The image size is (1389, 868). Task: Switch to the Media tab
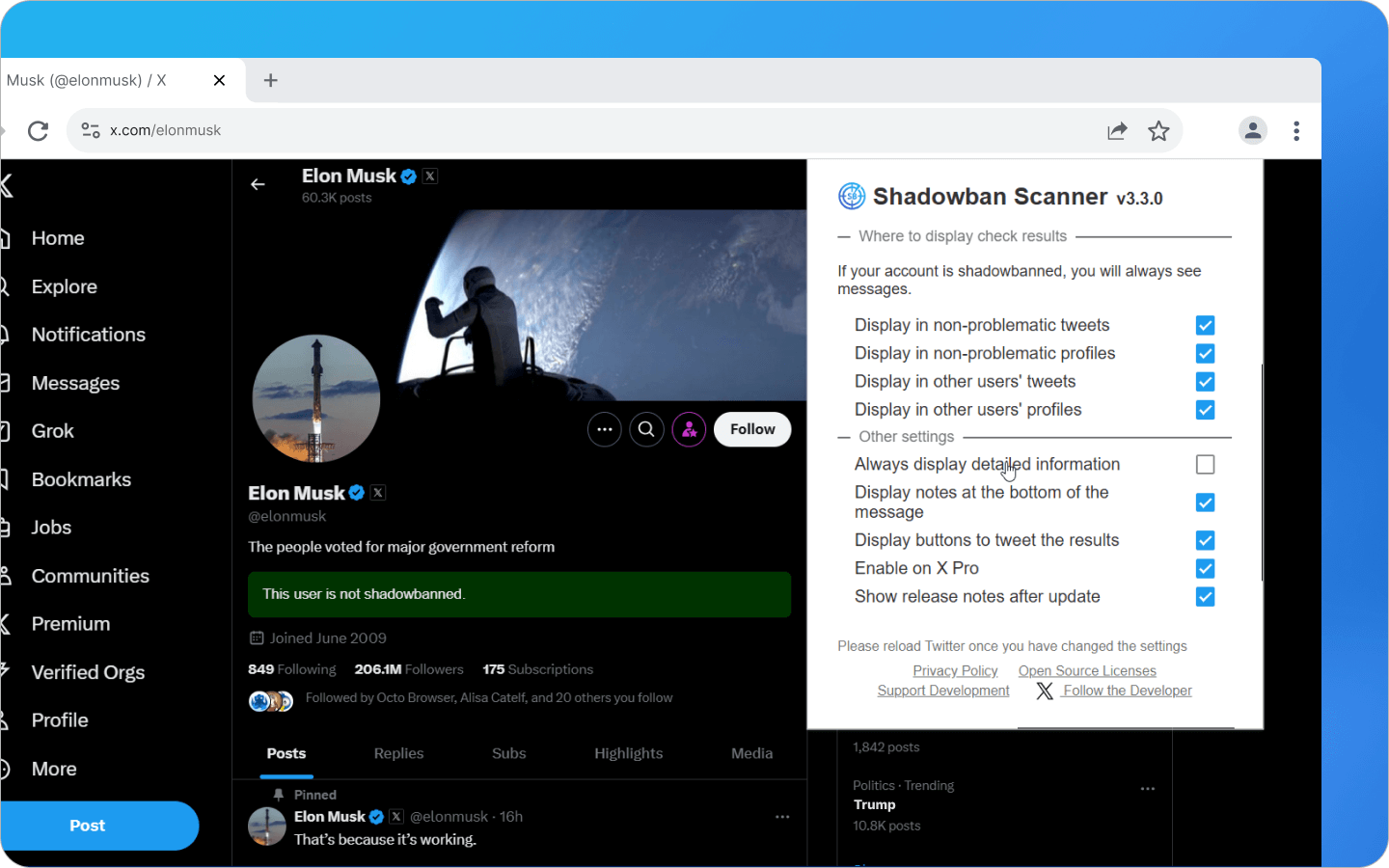tap(751, 753)
